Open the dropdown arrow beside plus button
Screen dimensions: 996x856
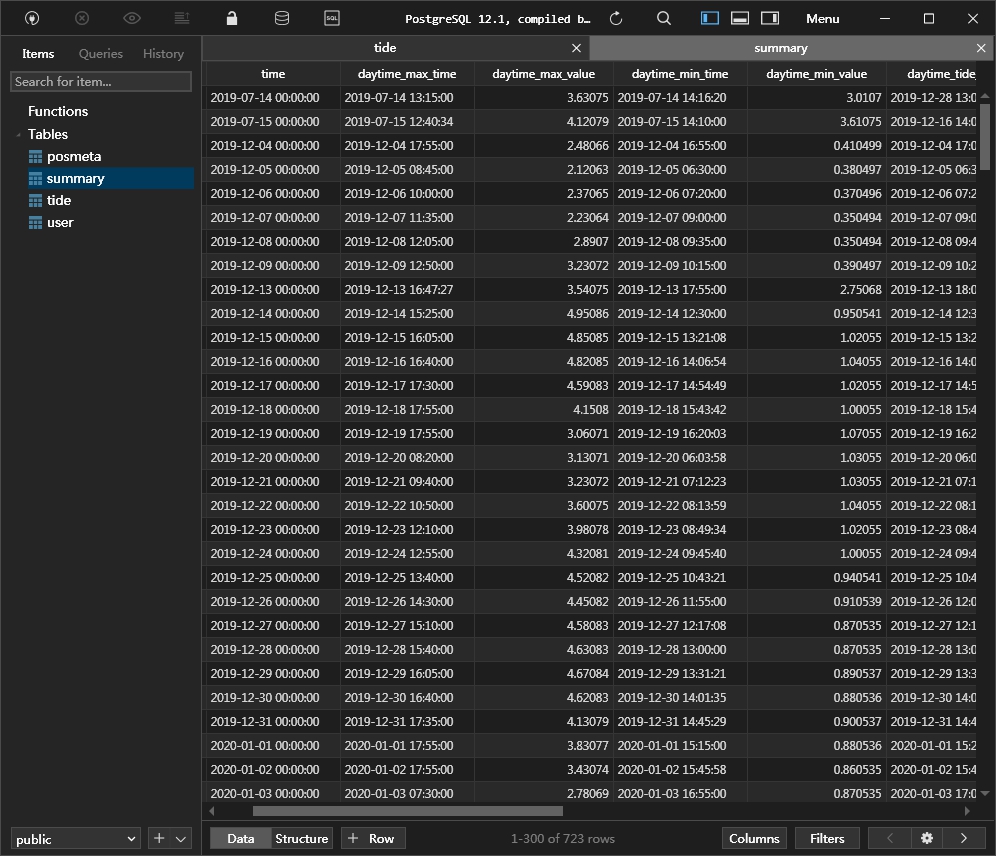(181, 839)
